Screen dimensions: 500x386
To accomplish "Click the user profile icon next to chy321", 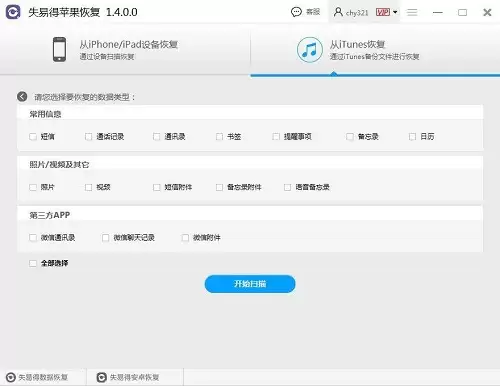I will [x=338, y=12].
